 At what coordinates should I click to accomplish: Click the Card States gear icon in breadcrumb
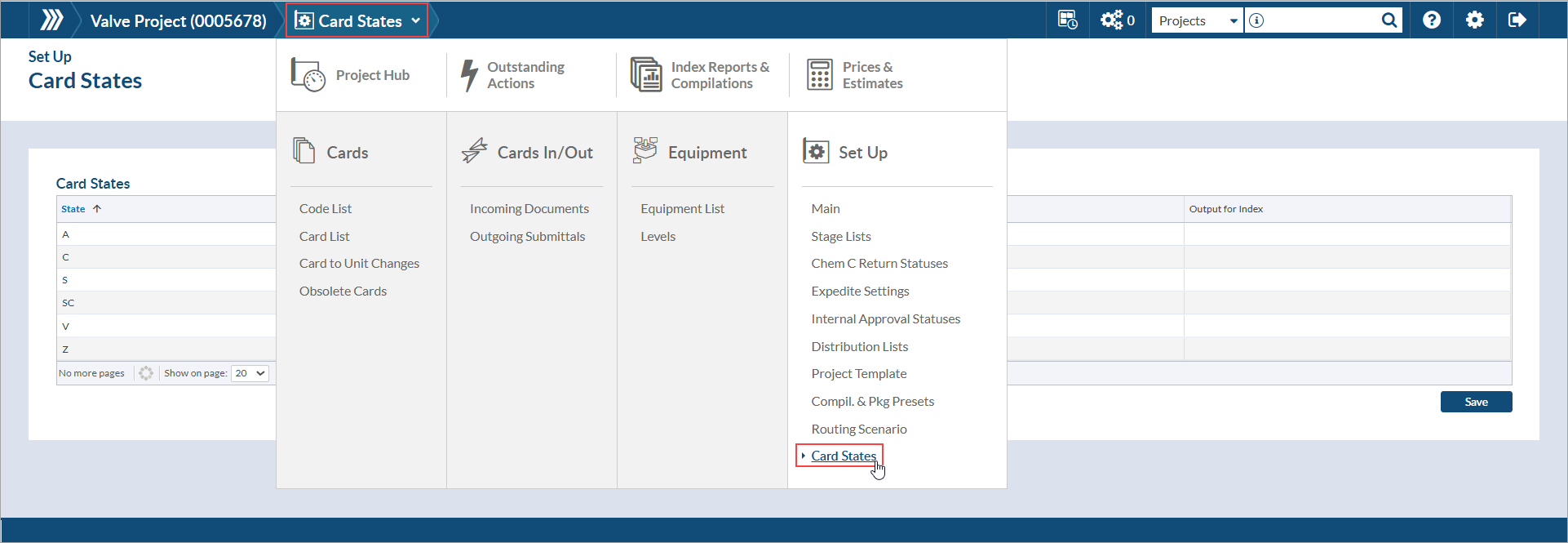pyautogui.click(x=304, y=20)
